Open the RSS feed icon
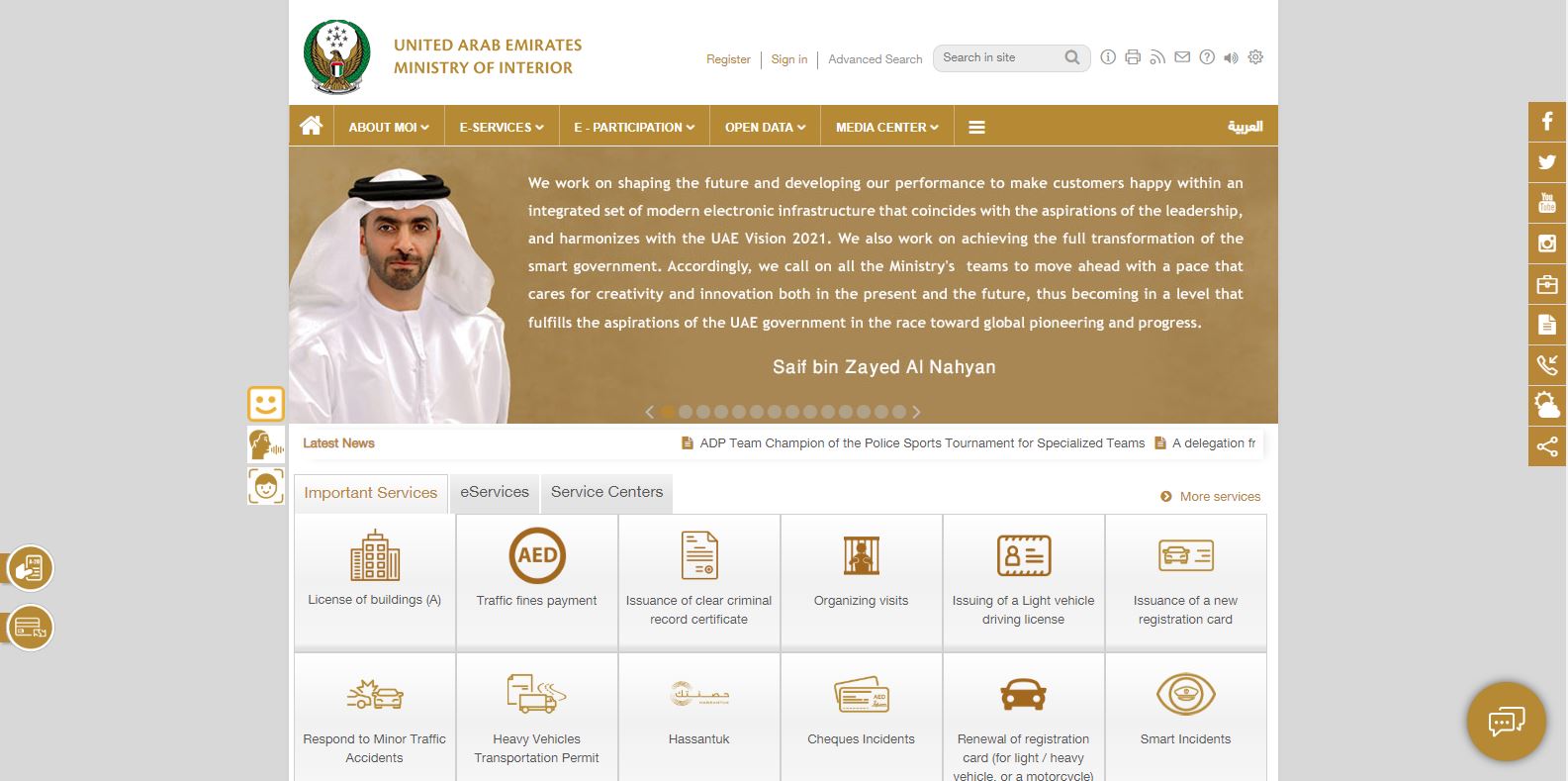Viewport: 1568px width, 781px height. coord(1157,57)
